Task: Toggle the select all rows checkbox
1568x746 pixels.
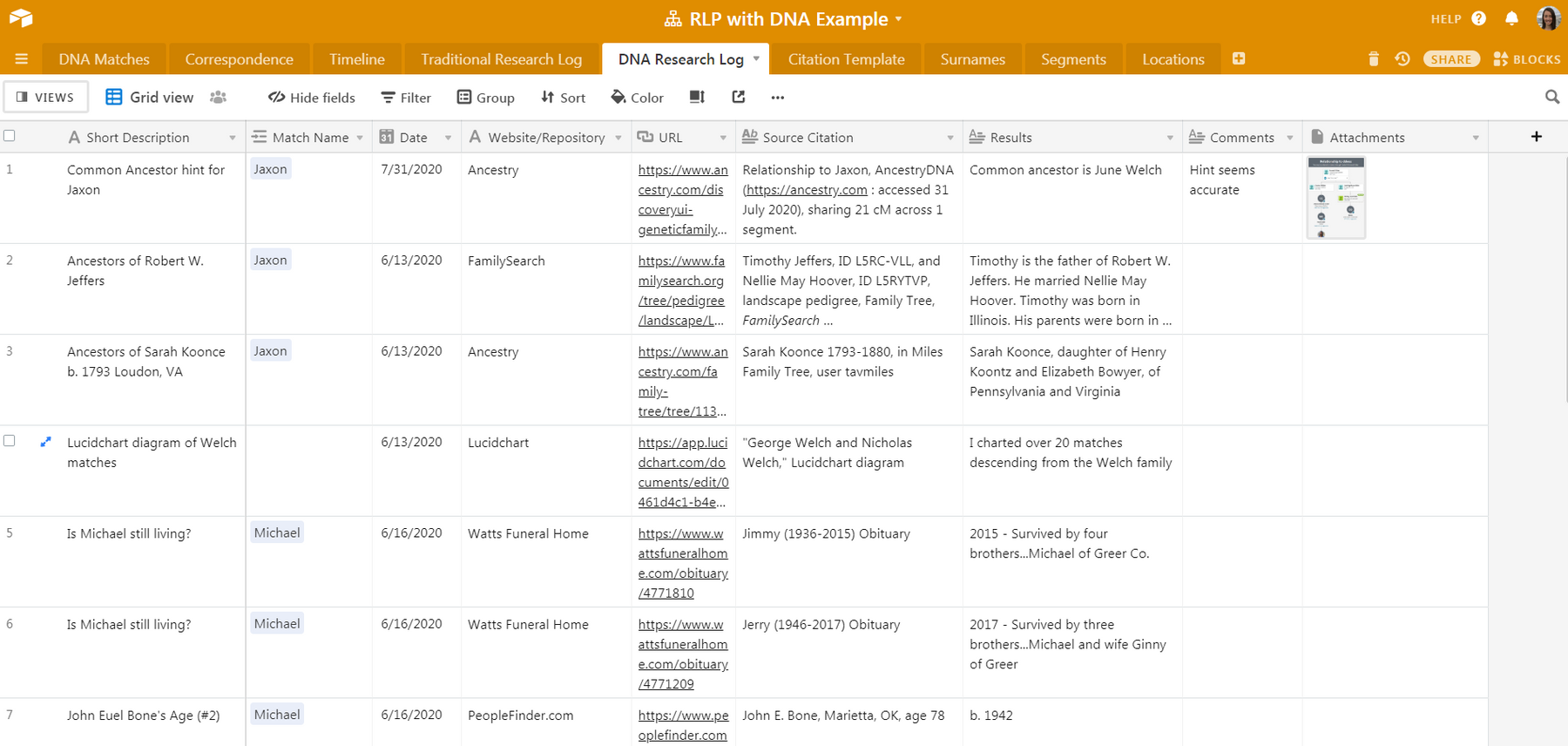Action: pyautogui.click(x=10, y=136)
